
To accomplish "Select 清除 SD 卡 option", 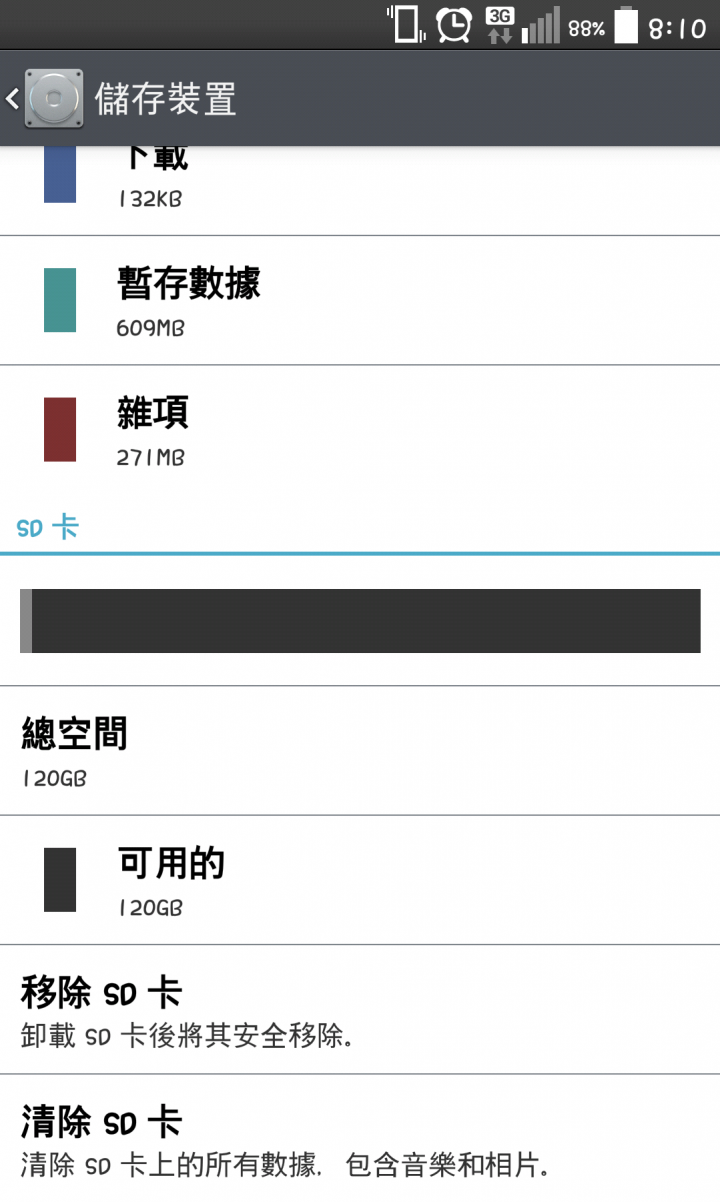I will 360,1139.
